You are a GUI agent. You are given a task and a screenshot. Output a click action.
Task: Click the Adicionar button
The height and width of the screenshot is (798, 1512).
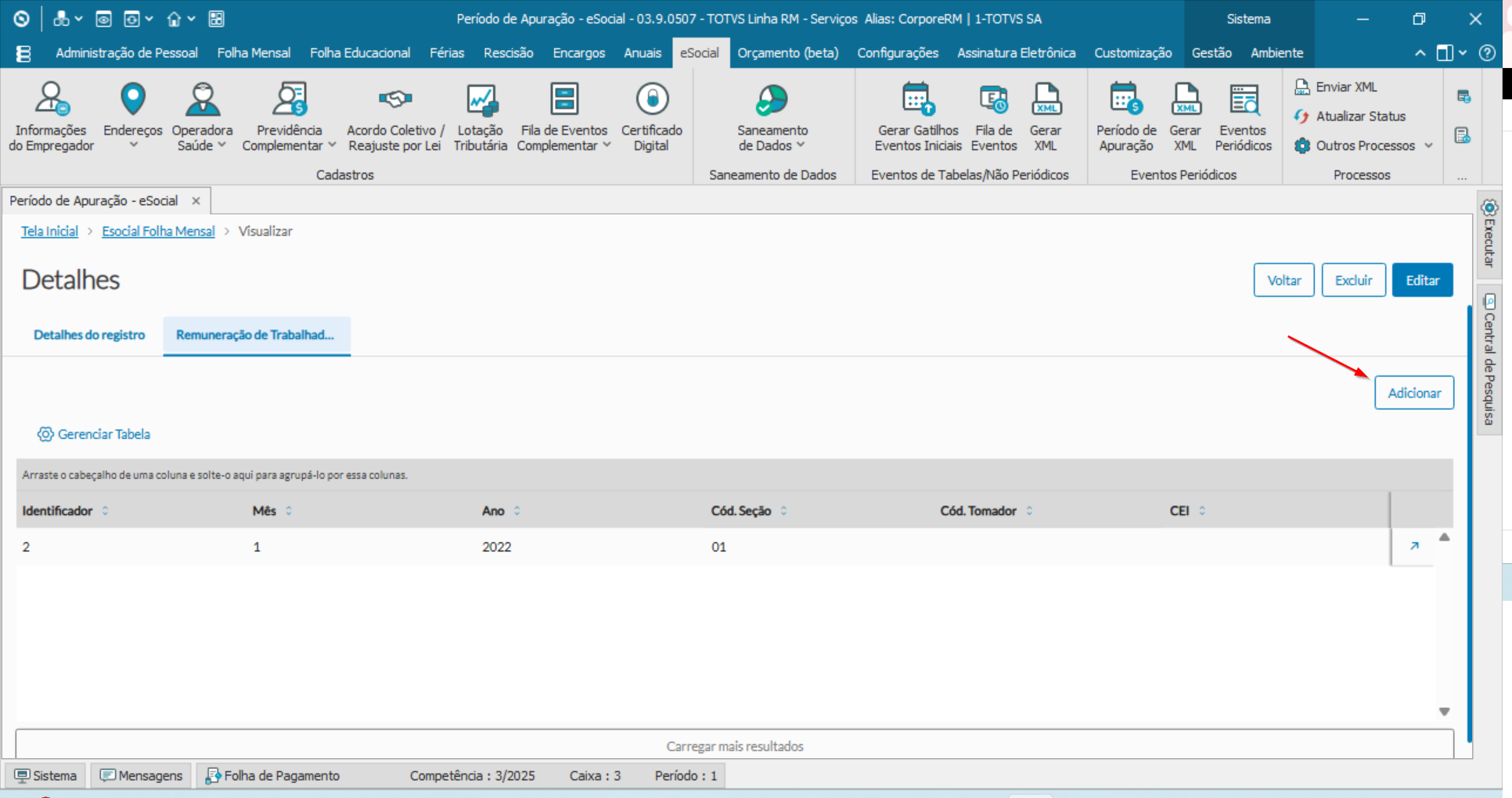pos(1413,392)
